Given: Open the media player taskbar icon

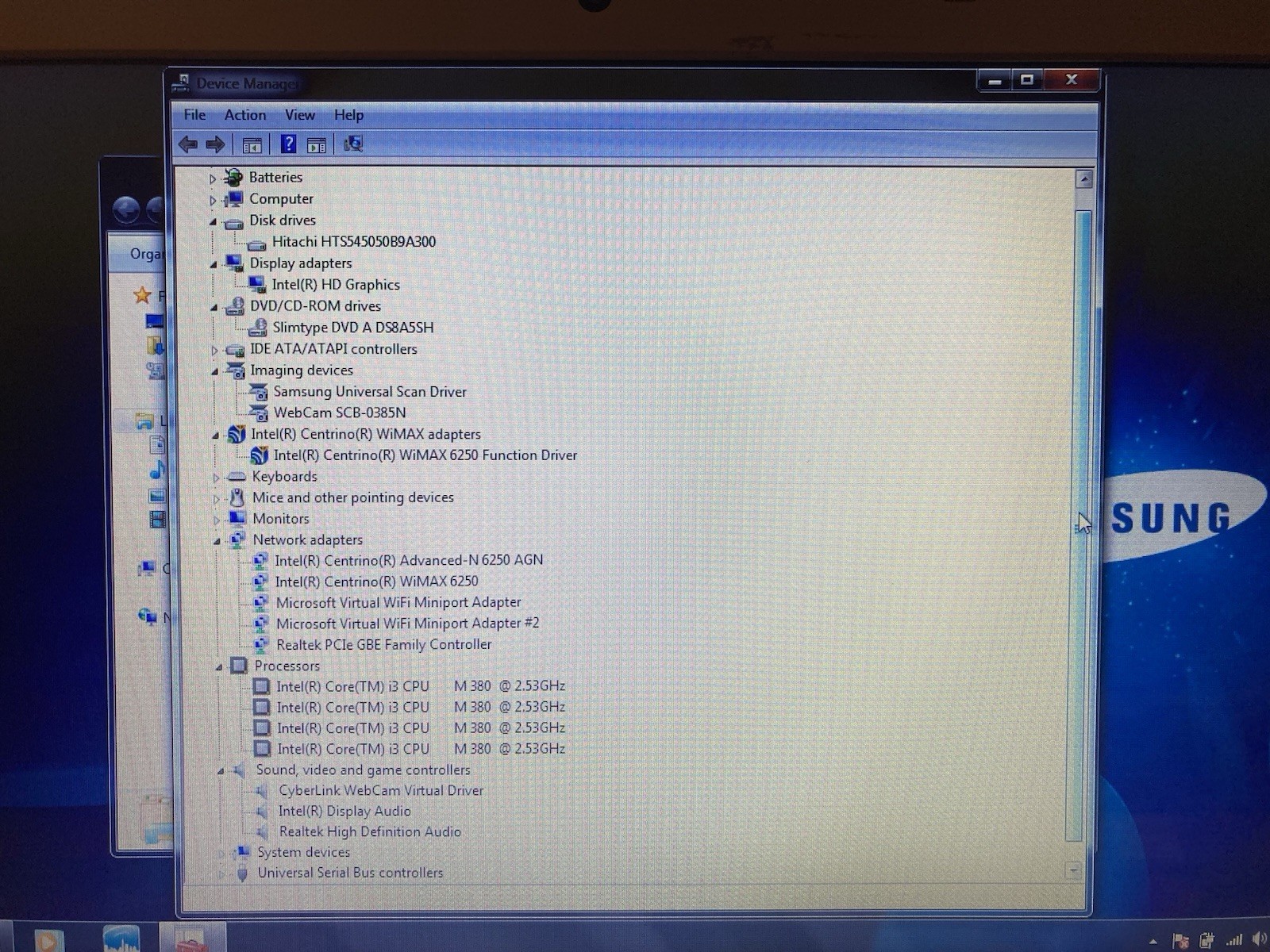Looking at the screenshot, I should [48, 940].
